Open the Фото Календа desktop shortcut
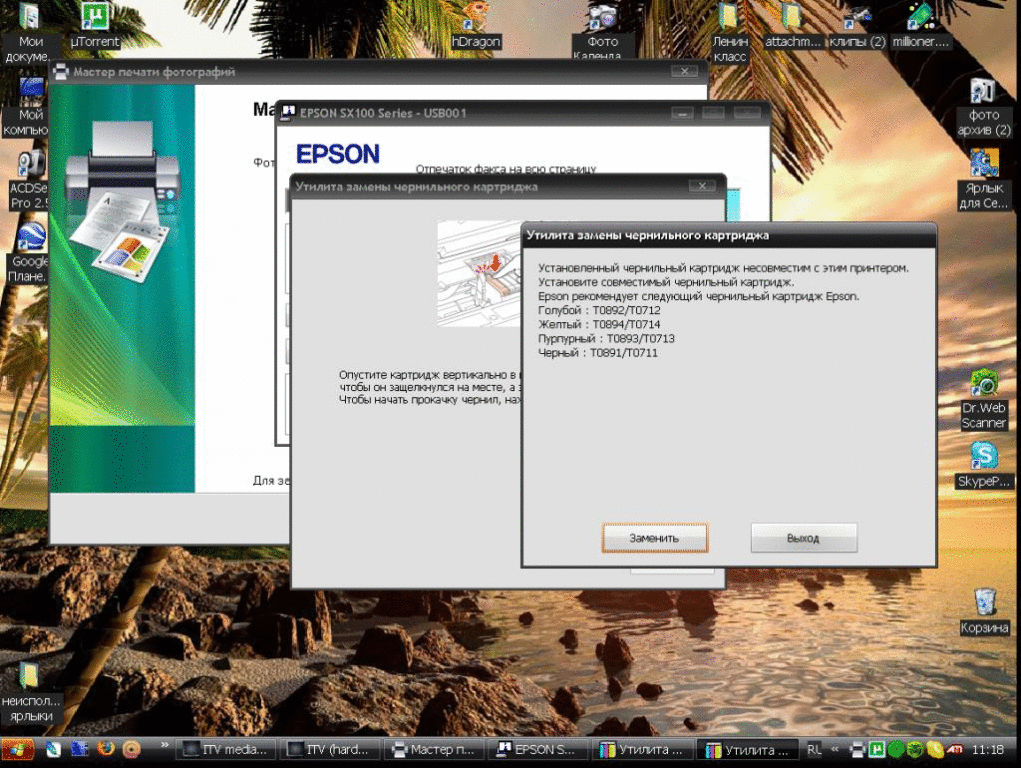The image size is (1021, 768). point(602,31)
